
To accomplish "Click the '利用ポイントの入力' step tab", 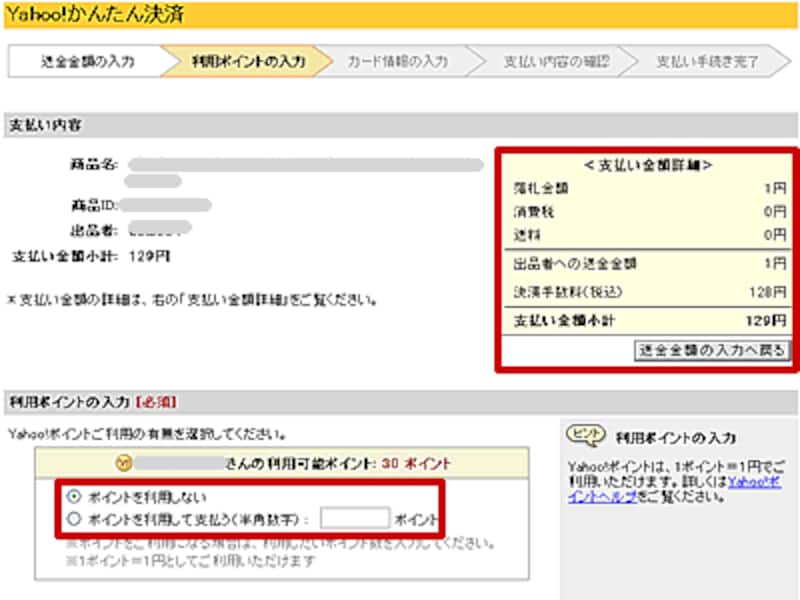I will click(248, 62).
